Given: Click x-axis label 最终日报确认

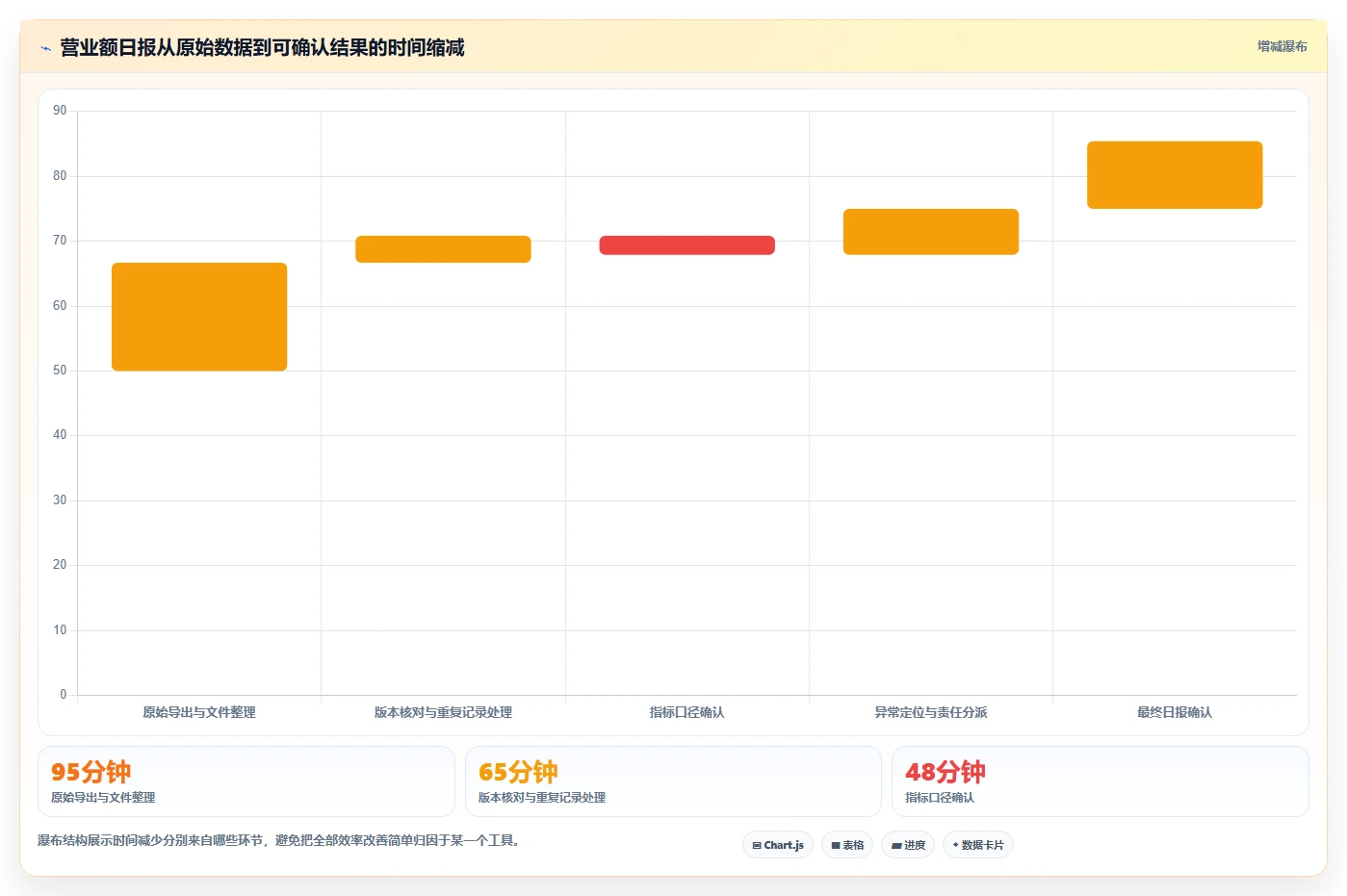Looking at the screenshot, I should [1175, 712].
